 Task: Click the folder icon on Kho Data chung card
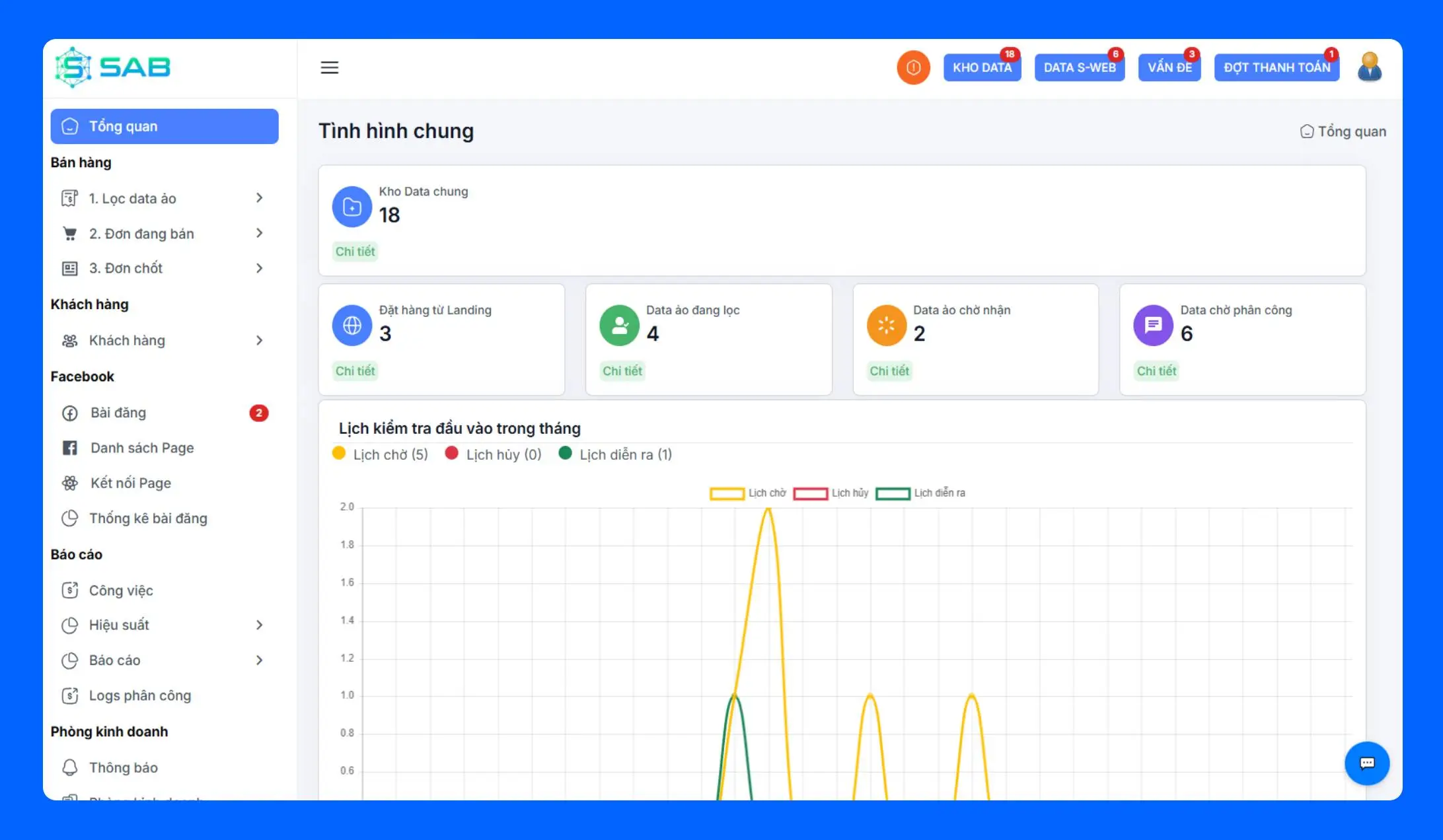tap(352, 207)
